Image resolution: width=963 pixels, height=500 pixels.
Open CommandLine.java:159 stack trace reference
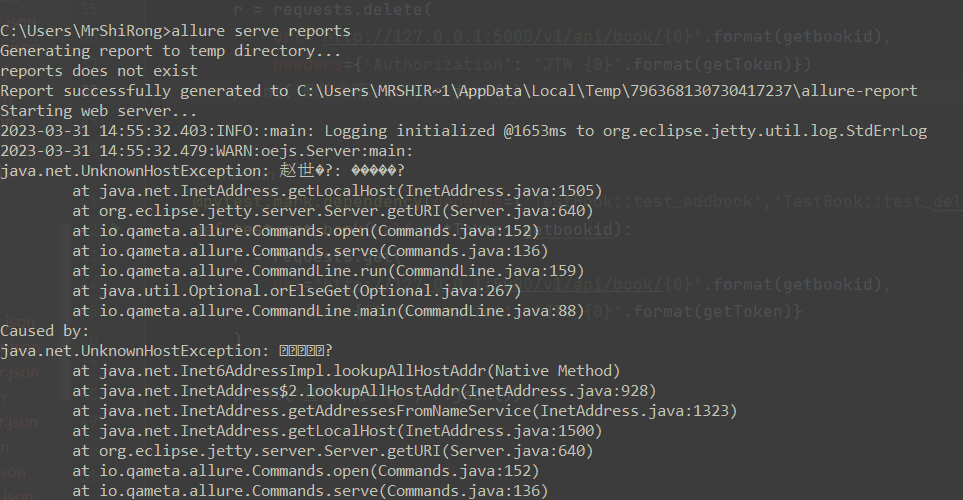[486, 271]
